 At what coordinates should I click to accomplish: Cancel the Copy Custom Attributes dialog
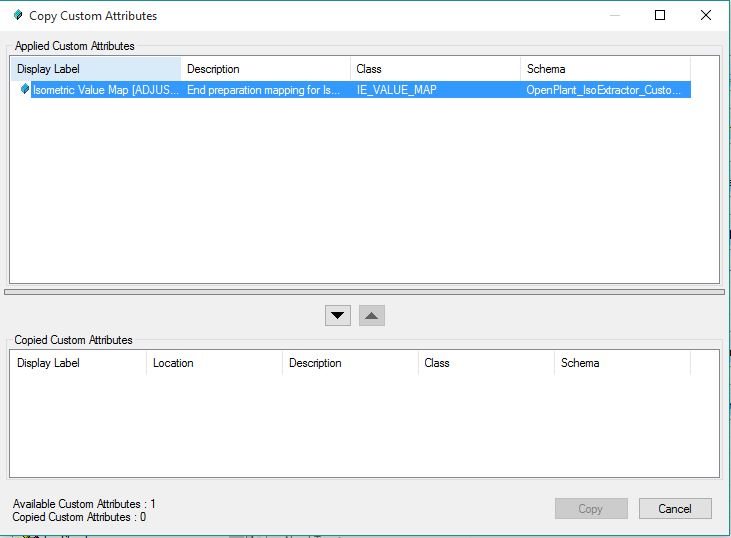pyautogui.click(x=675, y=509)
